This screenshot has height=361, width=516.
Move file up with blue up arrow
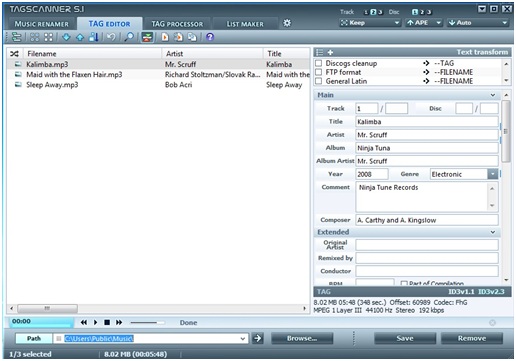point(80,37)
